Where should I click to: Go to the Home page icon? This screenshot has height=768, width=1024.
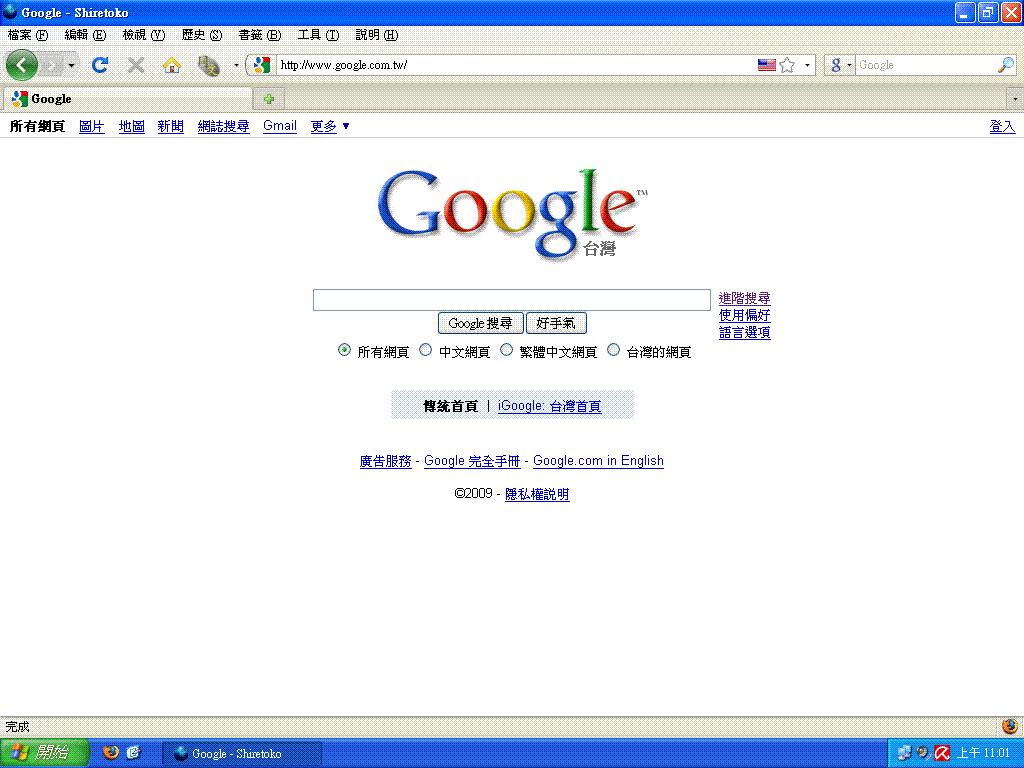[172, 65]
